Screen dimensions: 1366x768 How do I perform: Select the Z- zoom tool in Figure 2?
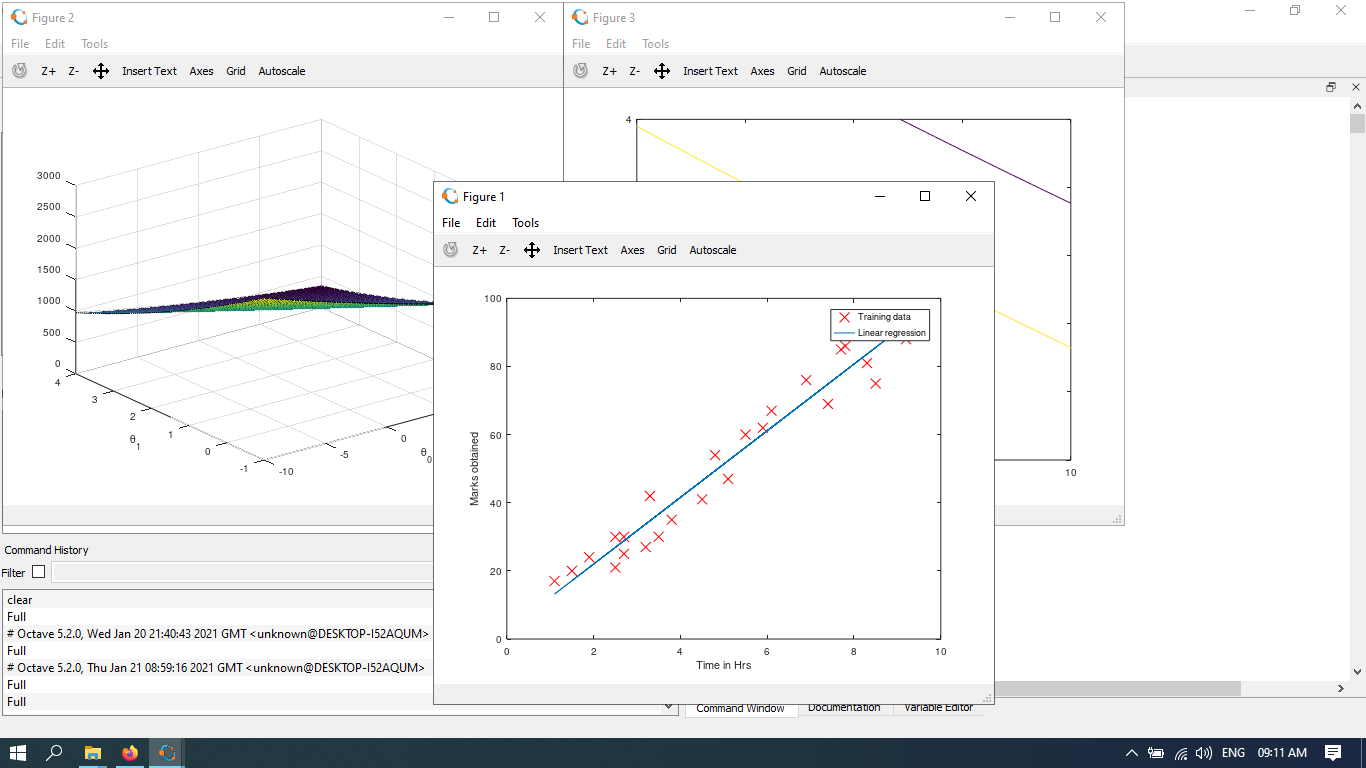(72, 71)
